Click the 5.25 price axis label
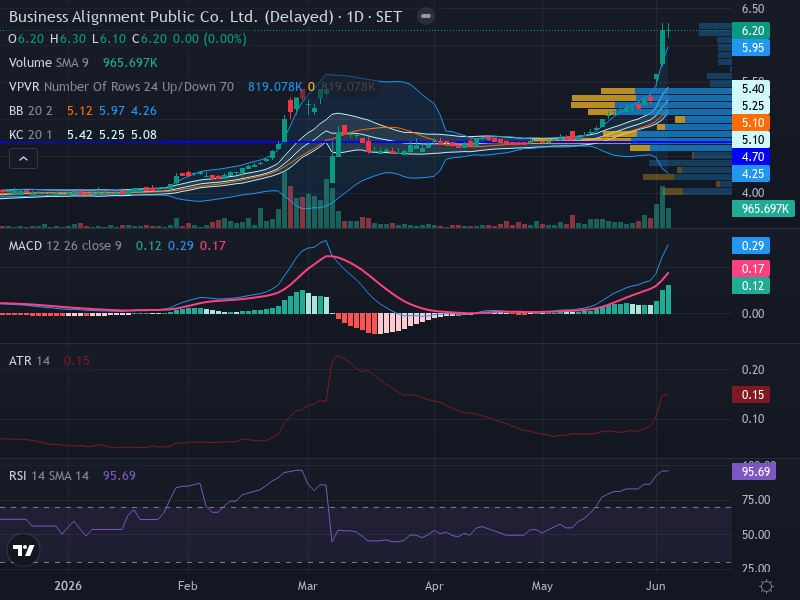The width and height of the screenshot is (800, 600). [751, 106]
